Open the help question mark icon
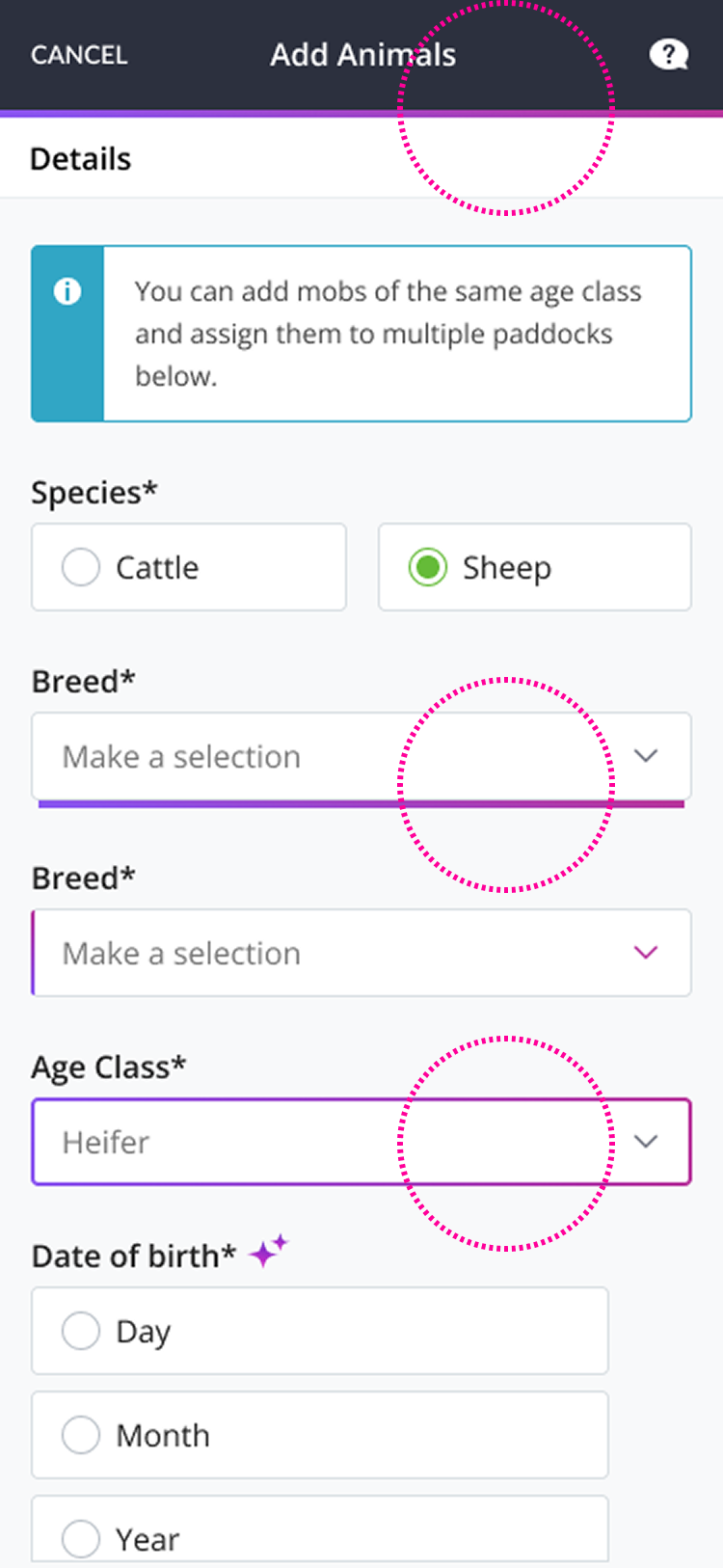The height and width of the screenshot is (1568, 723). pyautogui.click(x=668, y=55)
